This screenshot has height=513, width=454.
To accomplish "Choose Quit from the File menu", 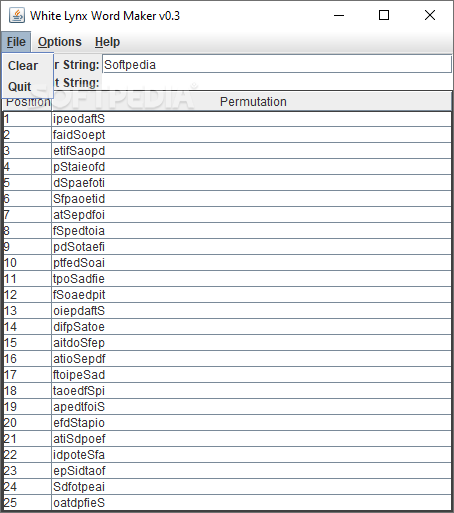I will point(28,86).
